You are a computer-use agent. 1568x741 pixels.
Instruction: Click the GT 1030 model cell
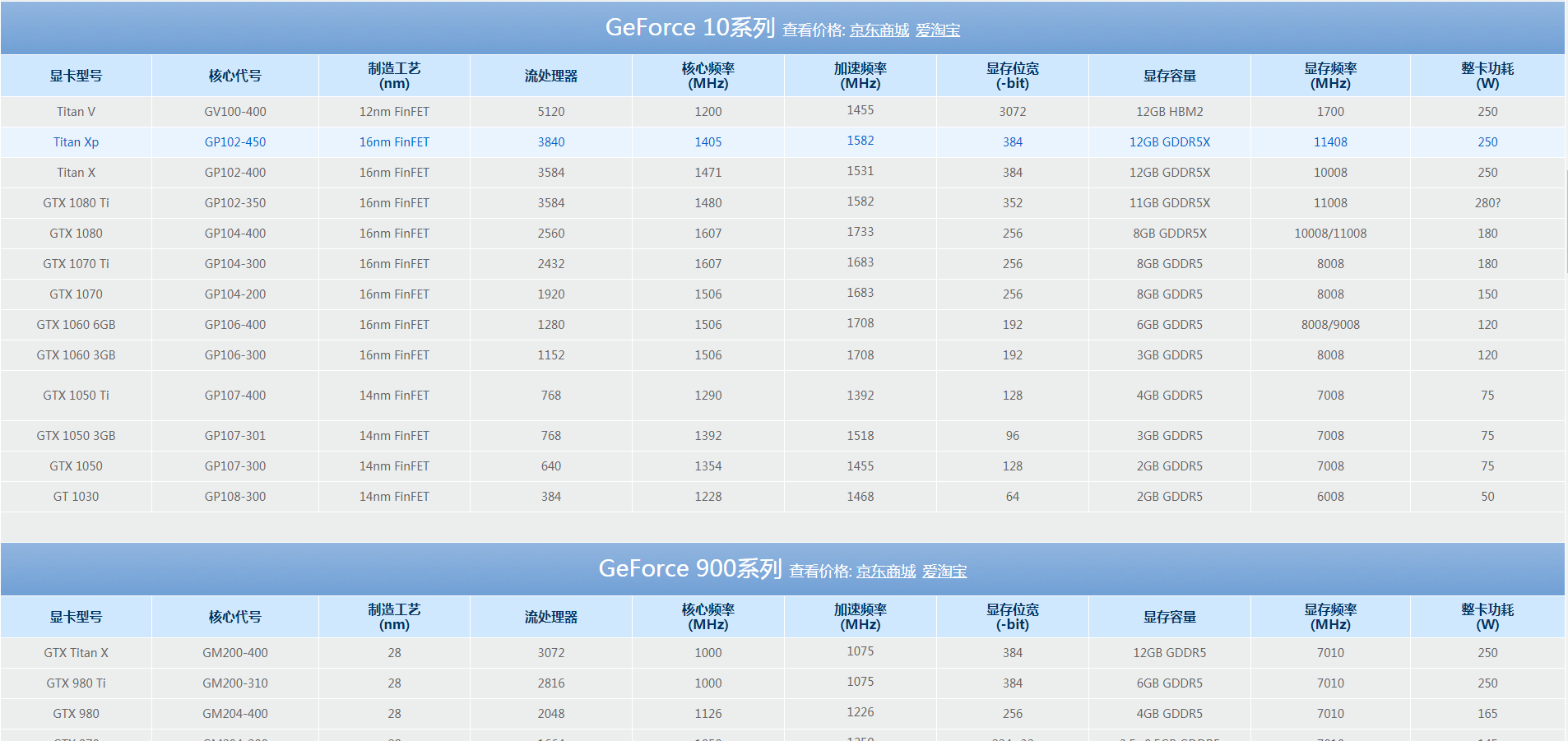click(76, 497)
